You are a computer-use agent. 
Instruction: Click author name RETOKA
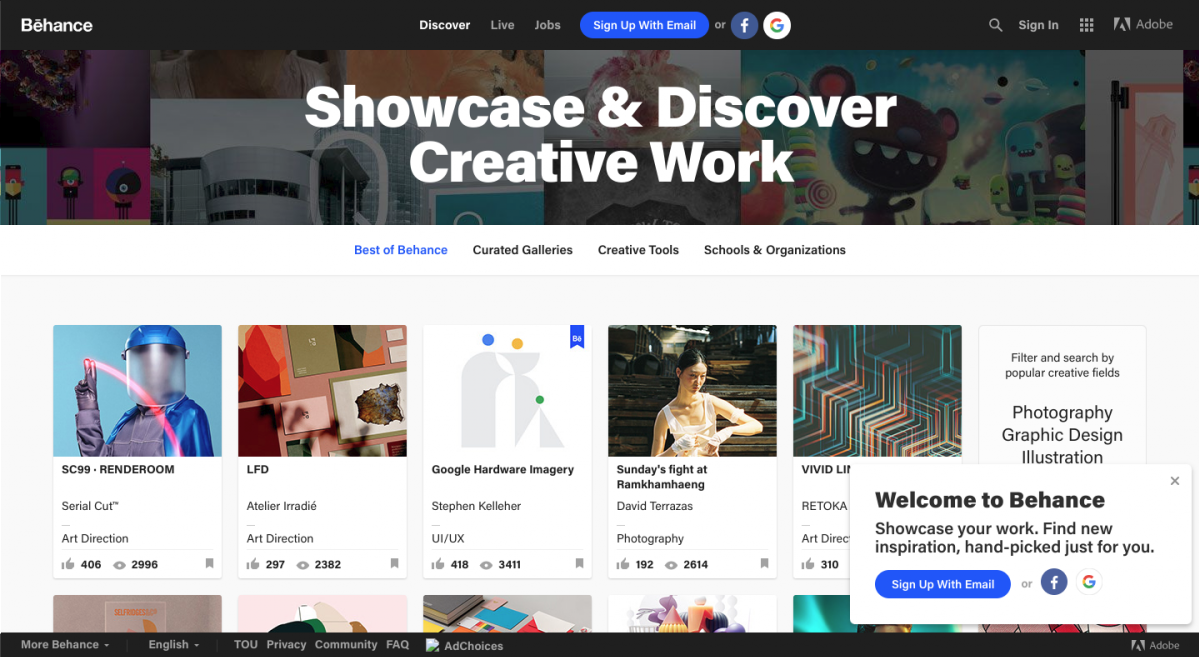[824, 506]
